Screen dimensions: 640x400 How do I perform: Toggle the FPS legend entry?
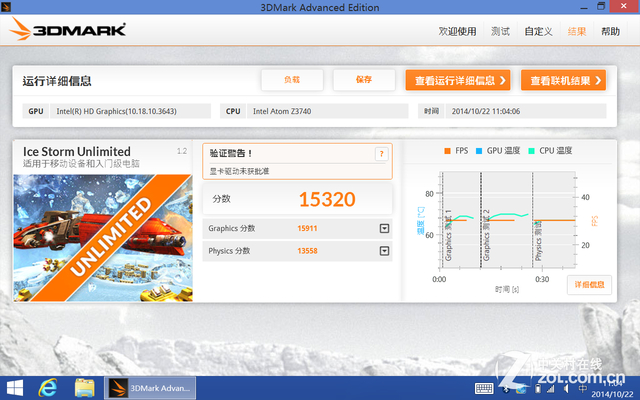point(456,151)
